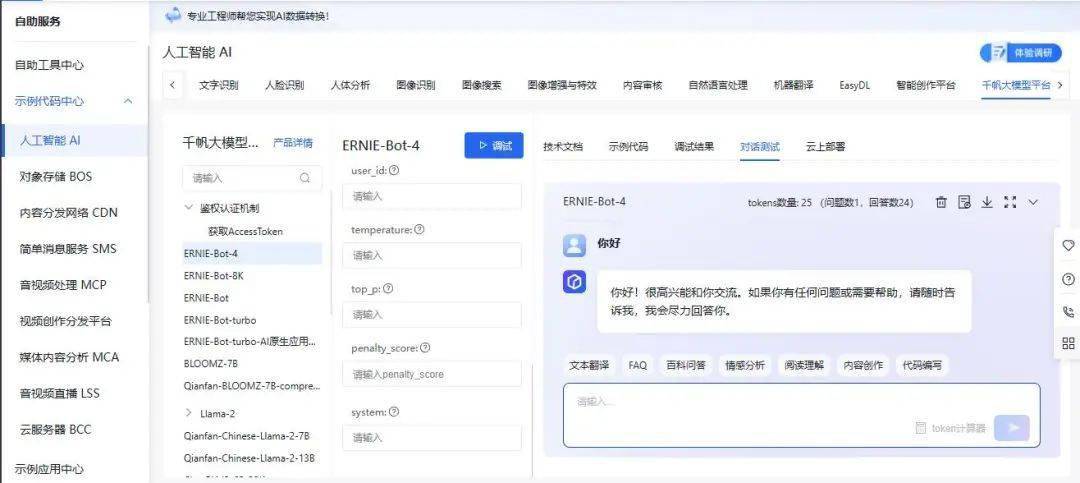This screenshot has height=483, width=1080.
Task: Click the user avatar next to 你好
Action: tap(574, 245)
